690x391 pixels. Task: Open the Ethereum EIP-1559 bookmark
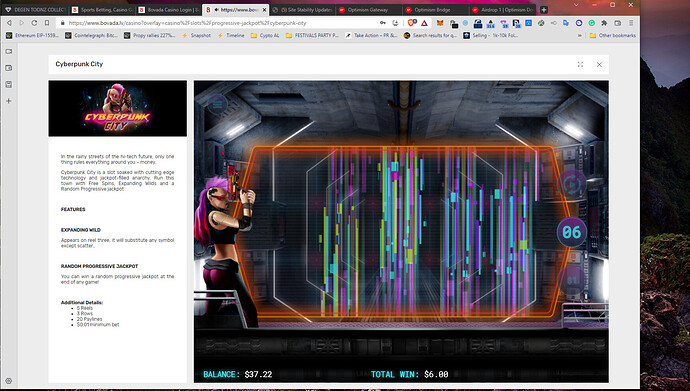tap(32, 35)
